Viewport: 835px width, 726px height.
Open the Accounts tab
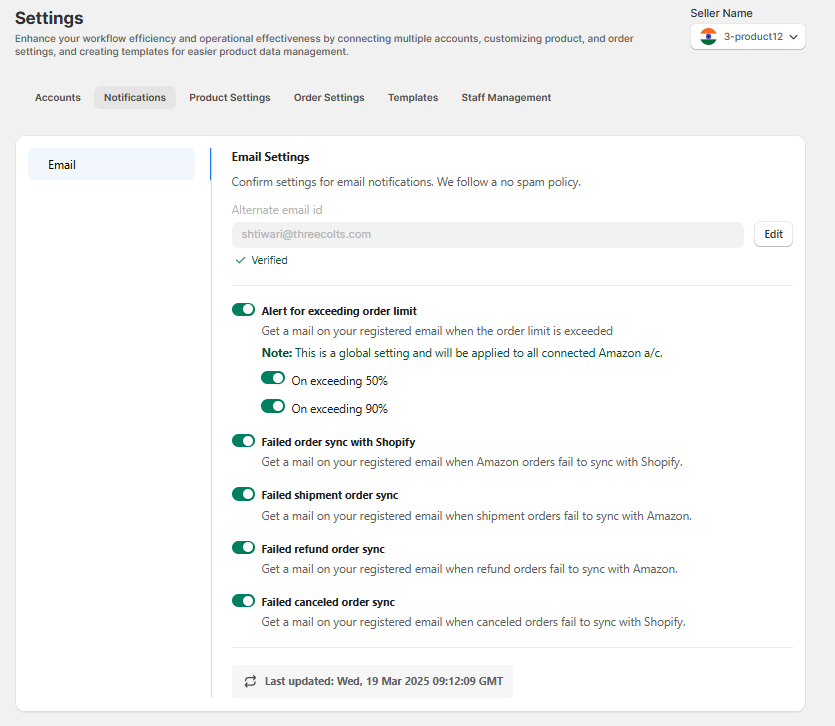pyautogui.click(x=58, y=97)
